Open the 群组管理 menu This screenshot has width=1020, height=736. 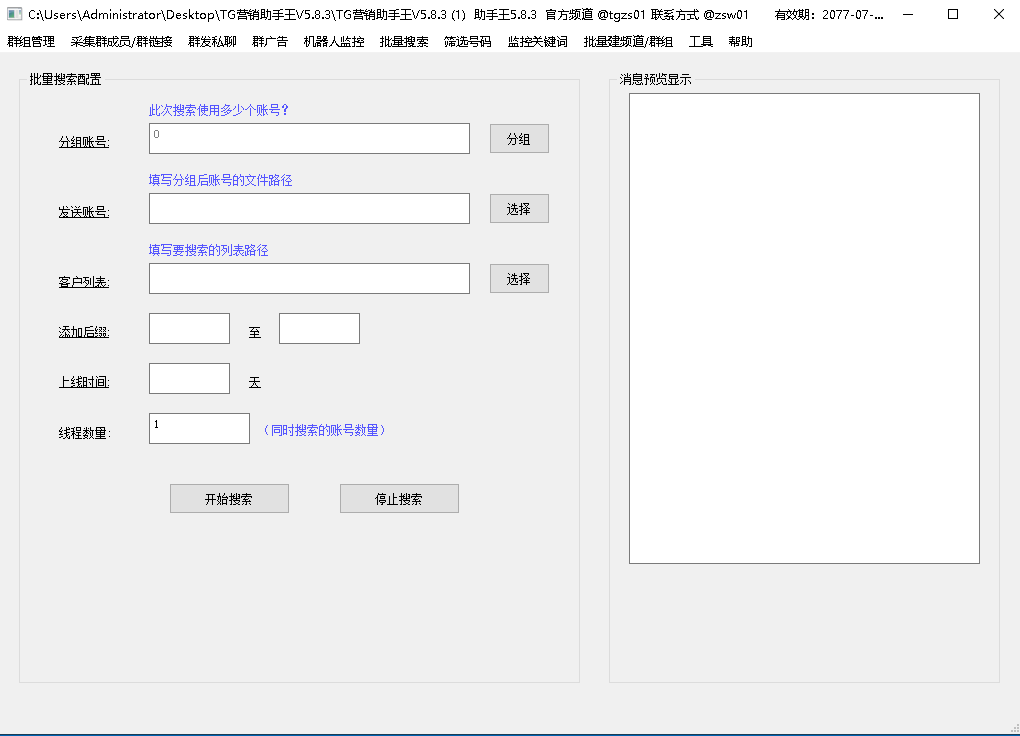tap(31, 42)
